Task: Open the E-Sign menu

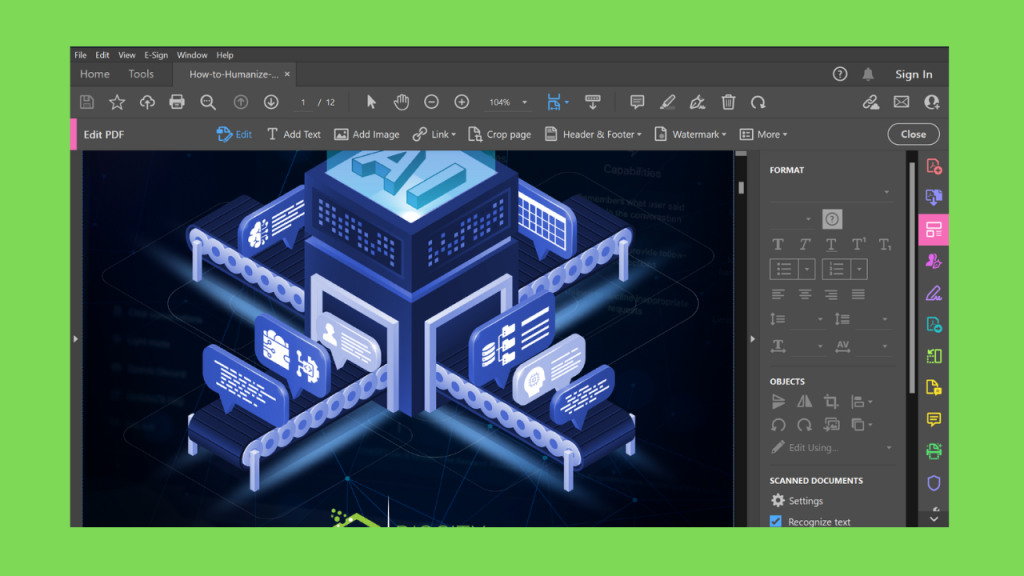Action: pos(156,55)
